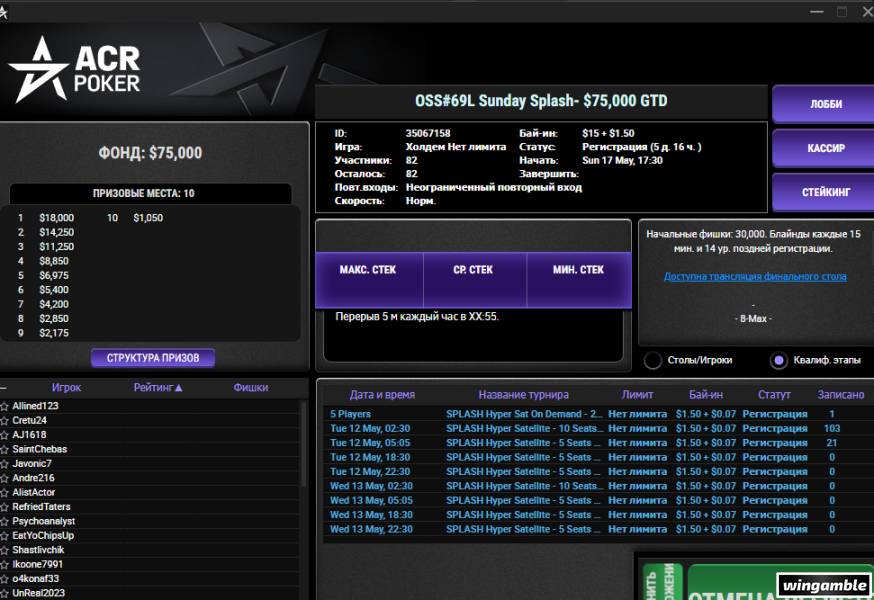This screenshot has height=600, width=874.
Task: Sort satellites by Дата и время
Action: (382, 395)
